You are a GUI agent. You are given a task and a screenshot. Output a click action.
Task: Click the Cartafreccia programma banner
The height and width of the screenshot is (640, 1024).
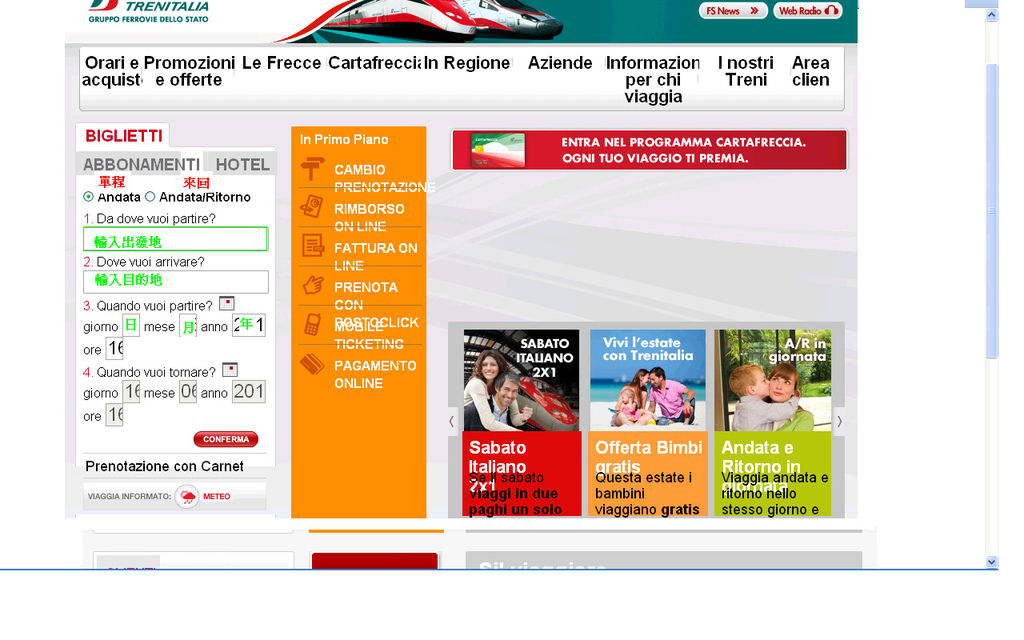point(649,150)
